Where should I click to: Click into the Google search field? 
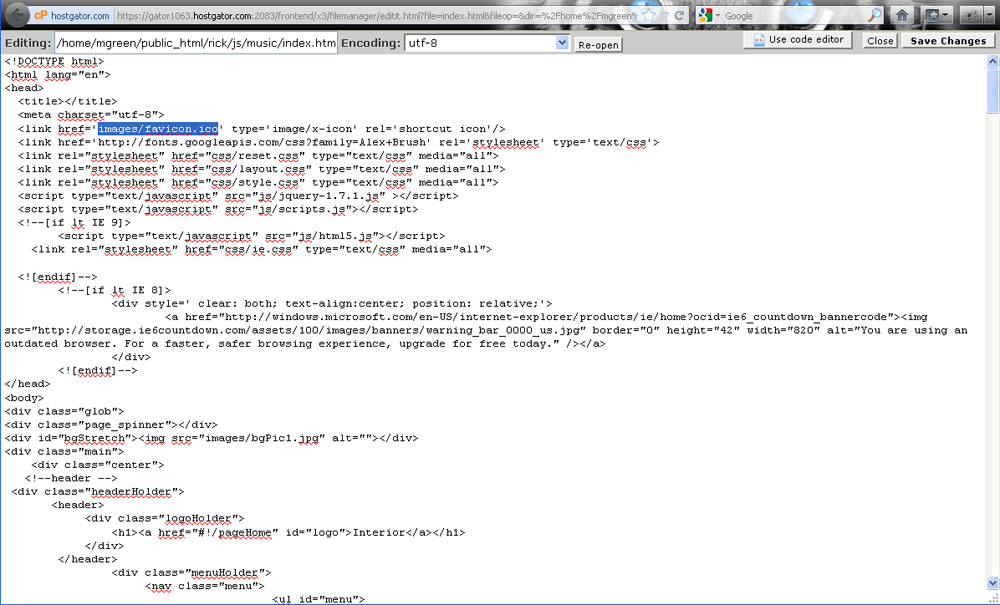click(794, 15)
